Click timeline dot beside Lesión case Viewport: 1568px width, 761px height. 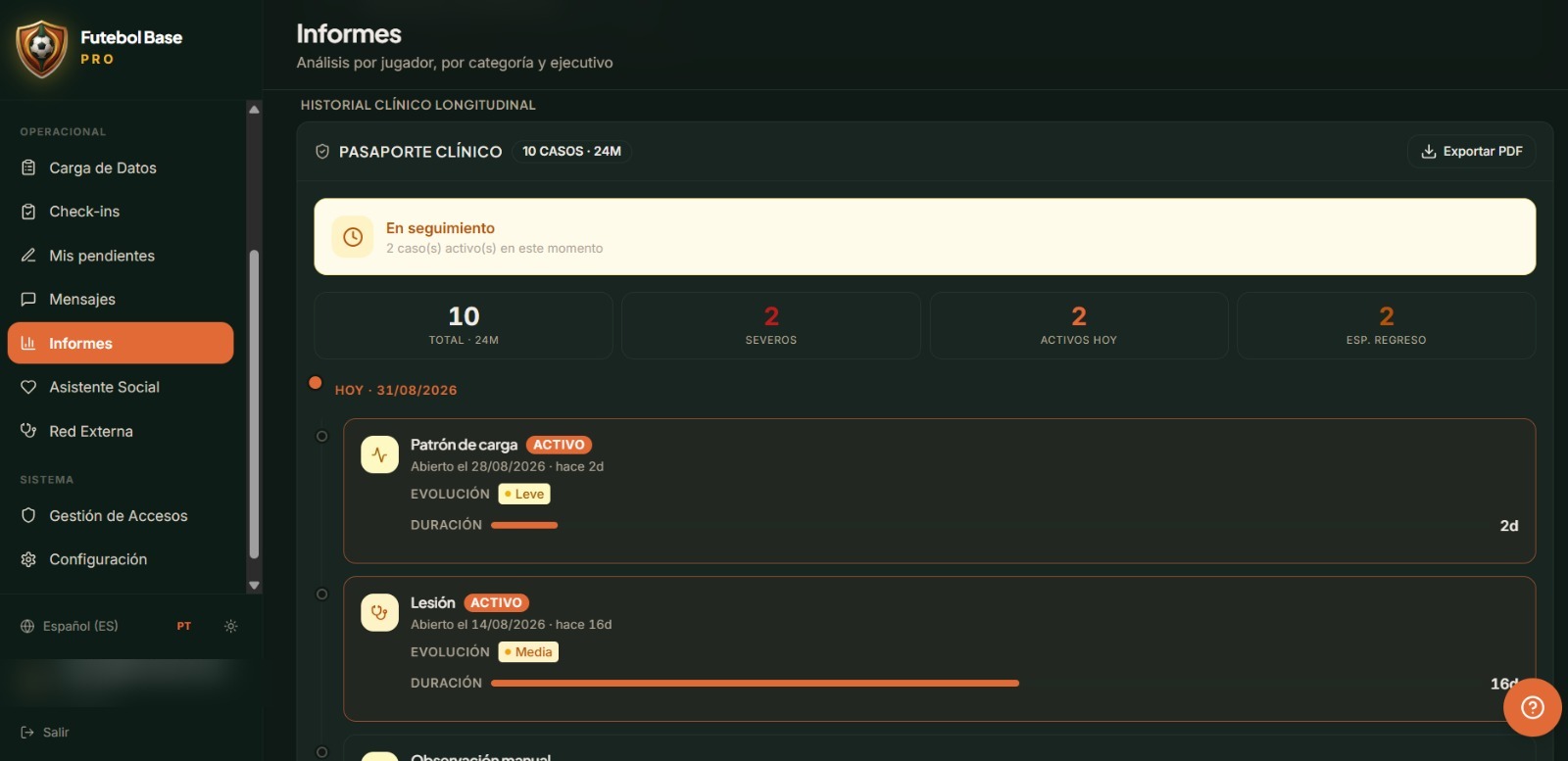click(x=321, y=595)
